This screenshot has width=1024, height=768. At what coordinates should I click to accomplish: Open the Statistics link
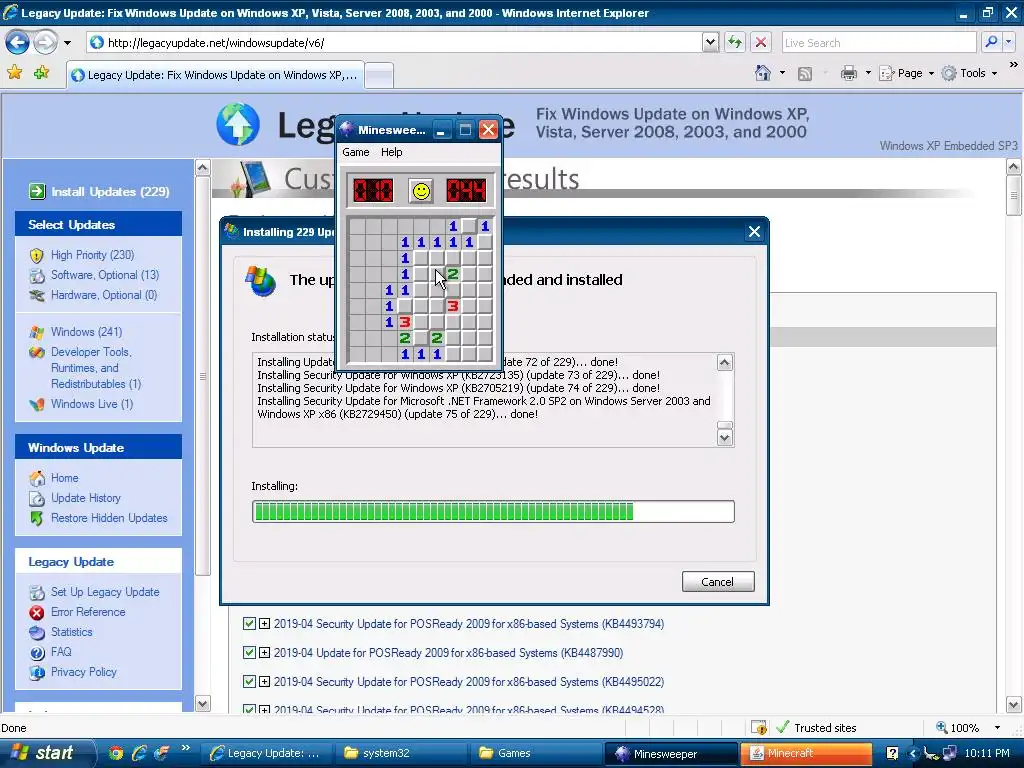pos(72,632)
